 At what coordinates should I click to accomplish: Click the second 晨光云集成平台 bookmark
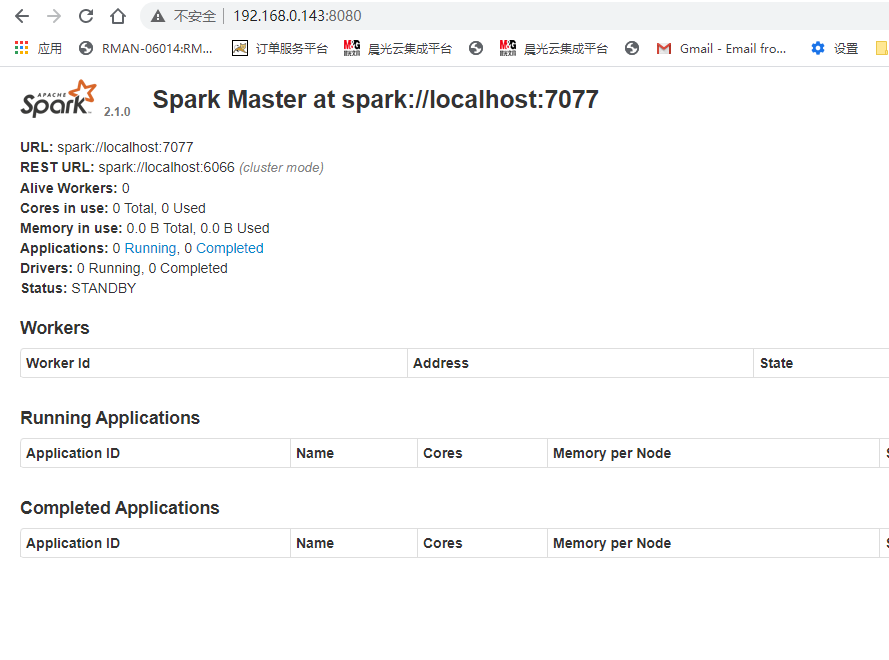click(554, 49)
